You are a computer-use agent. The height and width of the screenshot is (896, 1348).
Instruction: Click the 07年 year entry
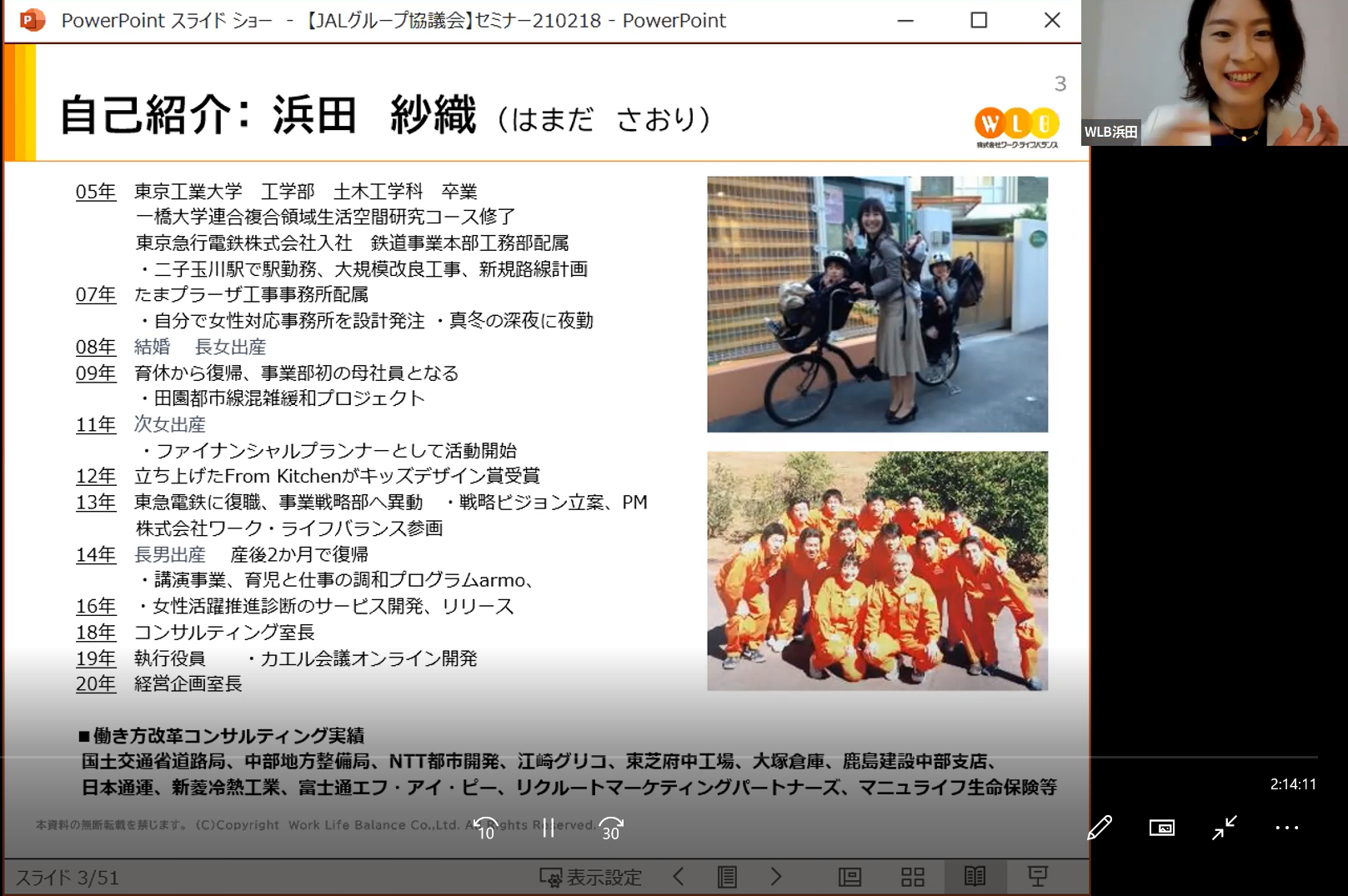(x=96, y=294)
